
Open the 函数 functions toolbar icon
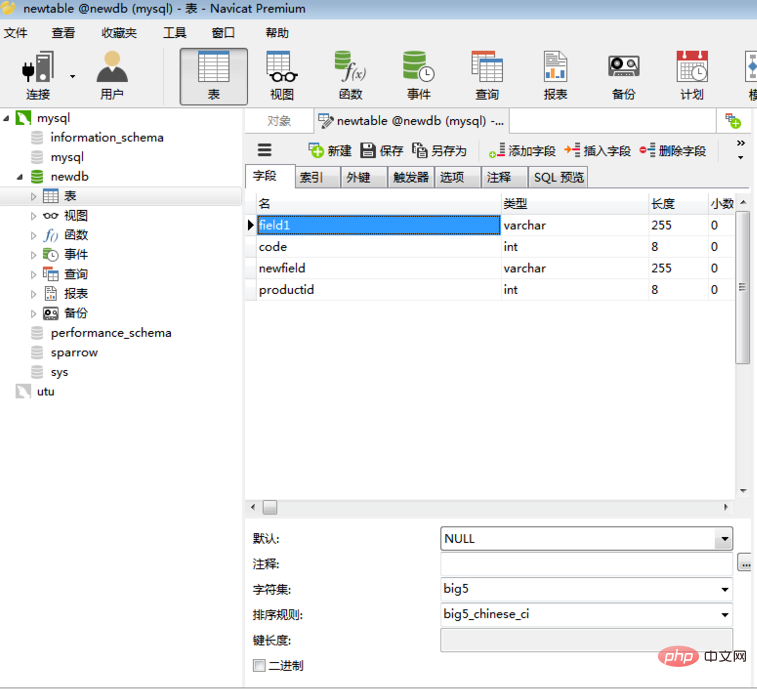coord(350,75)
